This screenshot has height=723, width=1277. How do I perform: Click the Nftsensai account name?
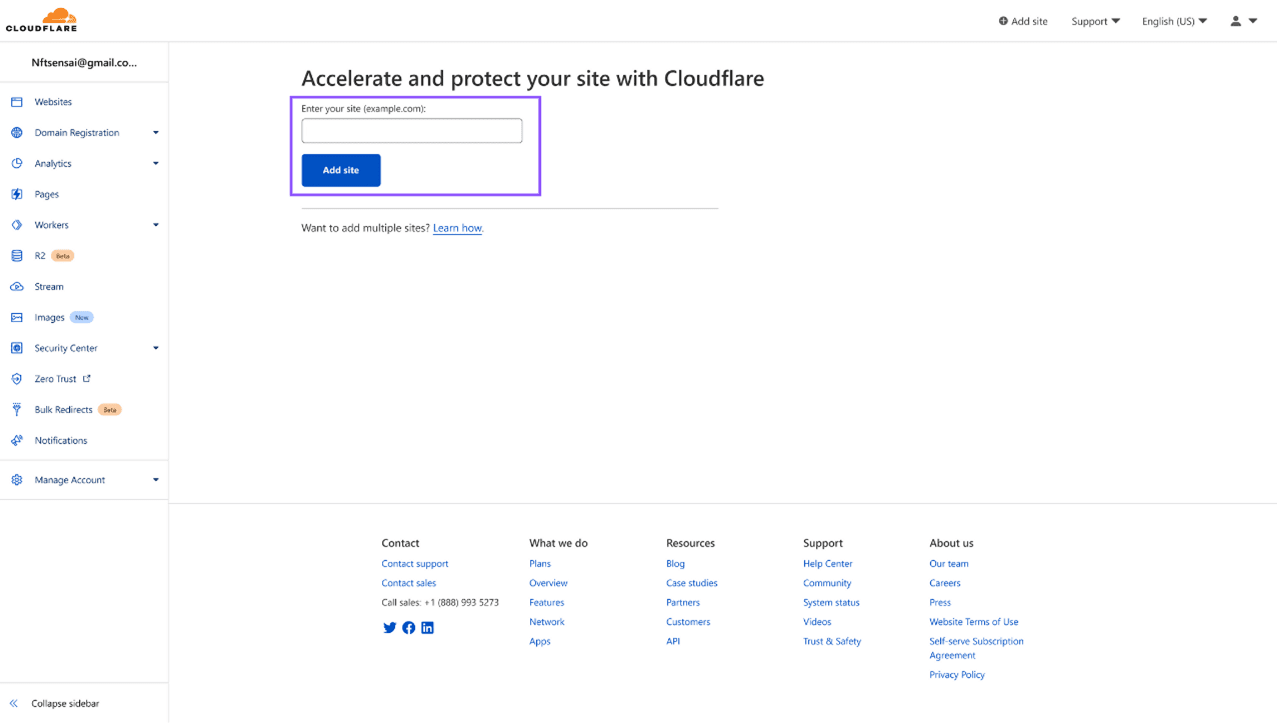[x=84, y=62]
